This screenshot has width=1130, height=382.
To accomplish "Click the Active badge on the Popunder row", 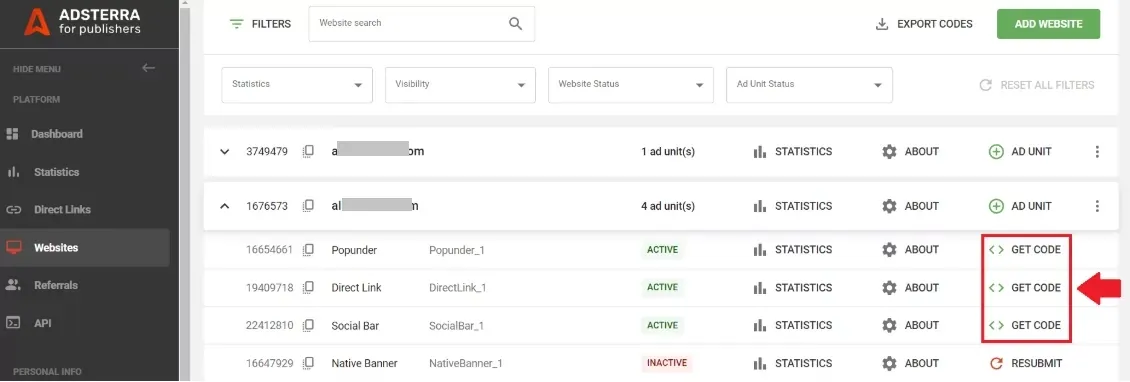I will [662, 249].
